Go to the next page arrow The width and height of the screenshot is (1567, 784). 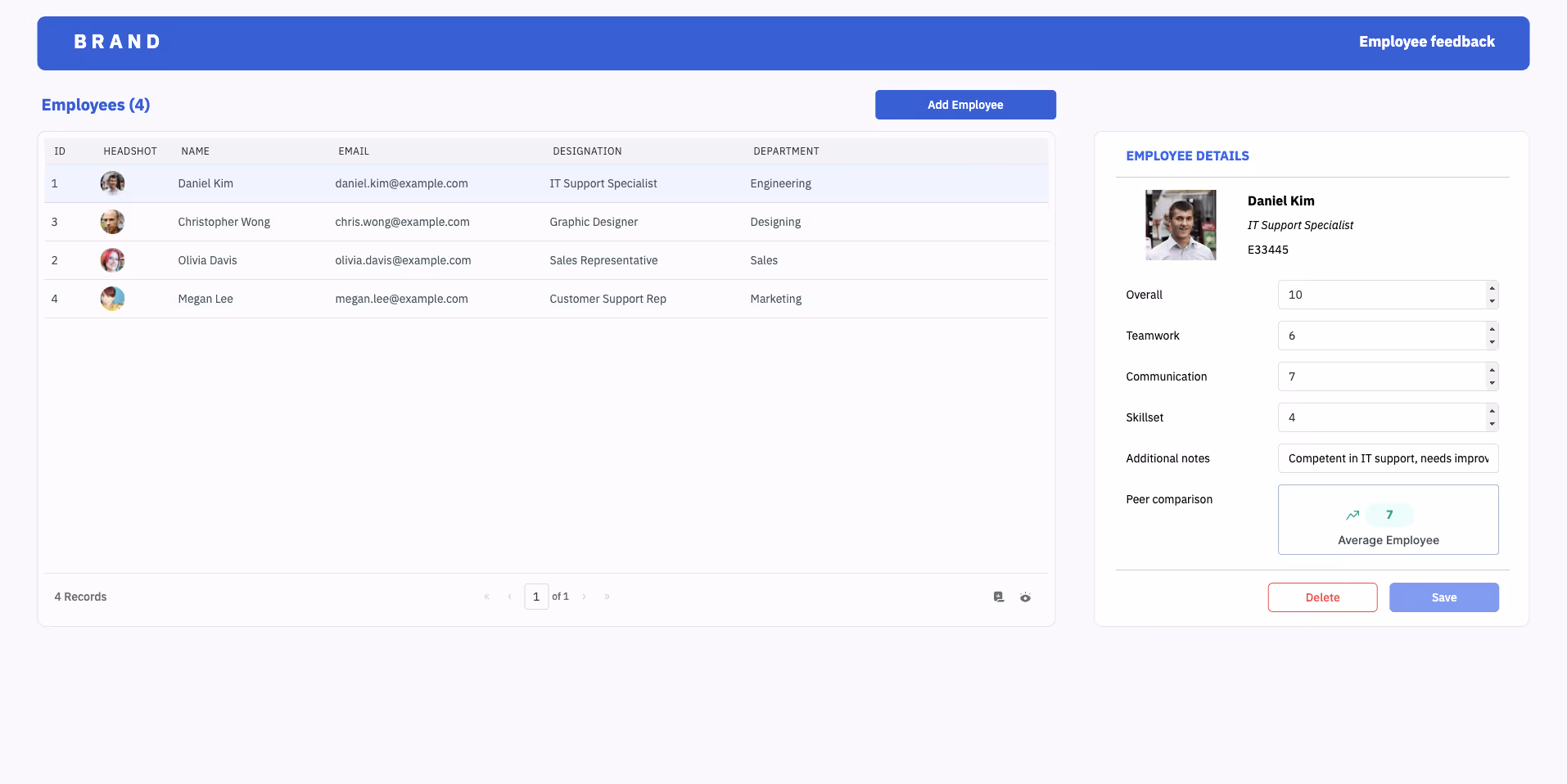point(584,597)
